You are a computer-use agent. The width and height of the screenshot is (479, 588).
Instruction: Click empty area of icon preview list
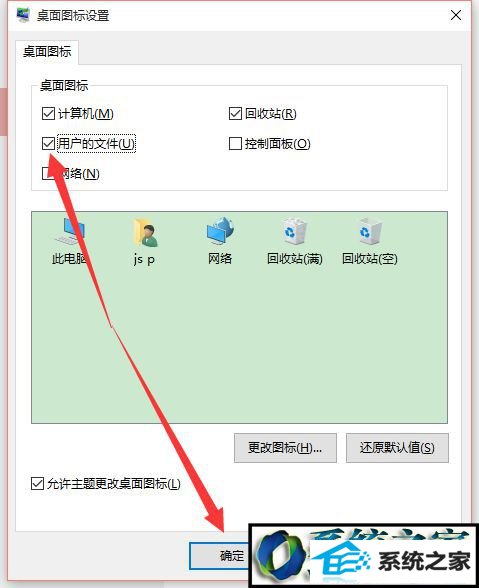239,345
